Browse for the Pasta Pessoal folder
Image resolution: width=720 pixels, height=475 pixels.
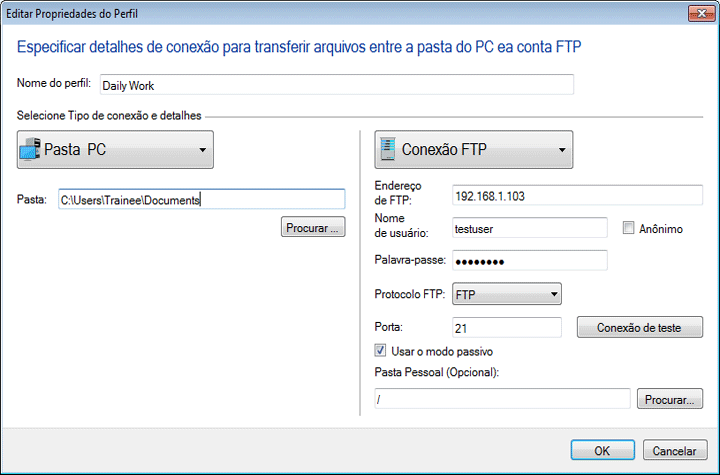669,399
